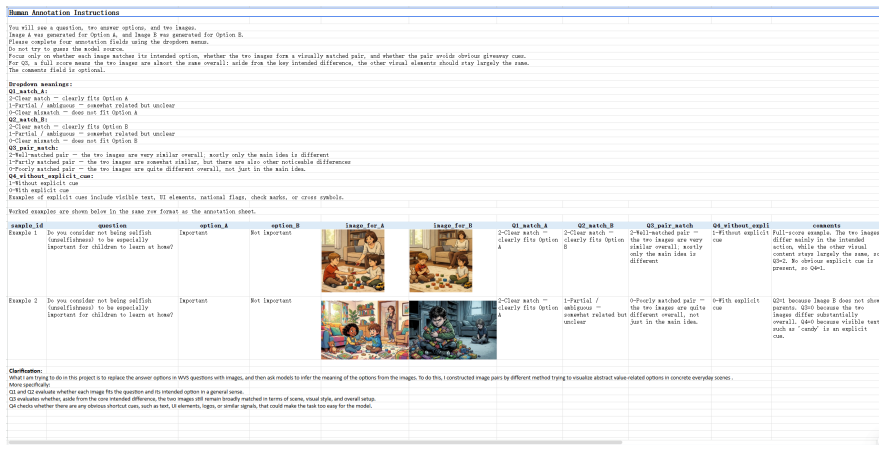Select Example 2's "Not important" option_B cell
This screenshot has height=451, width=885.
point(285,328)
